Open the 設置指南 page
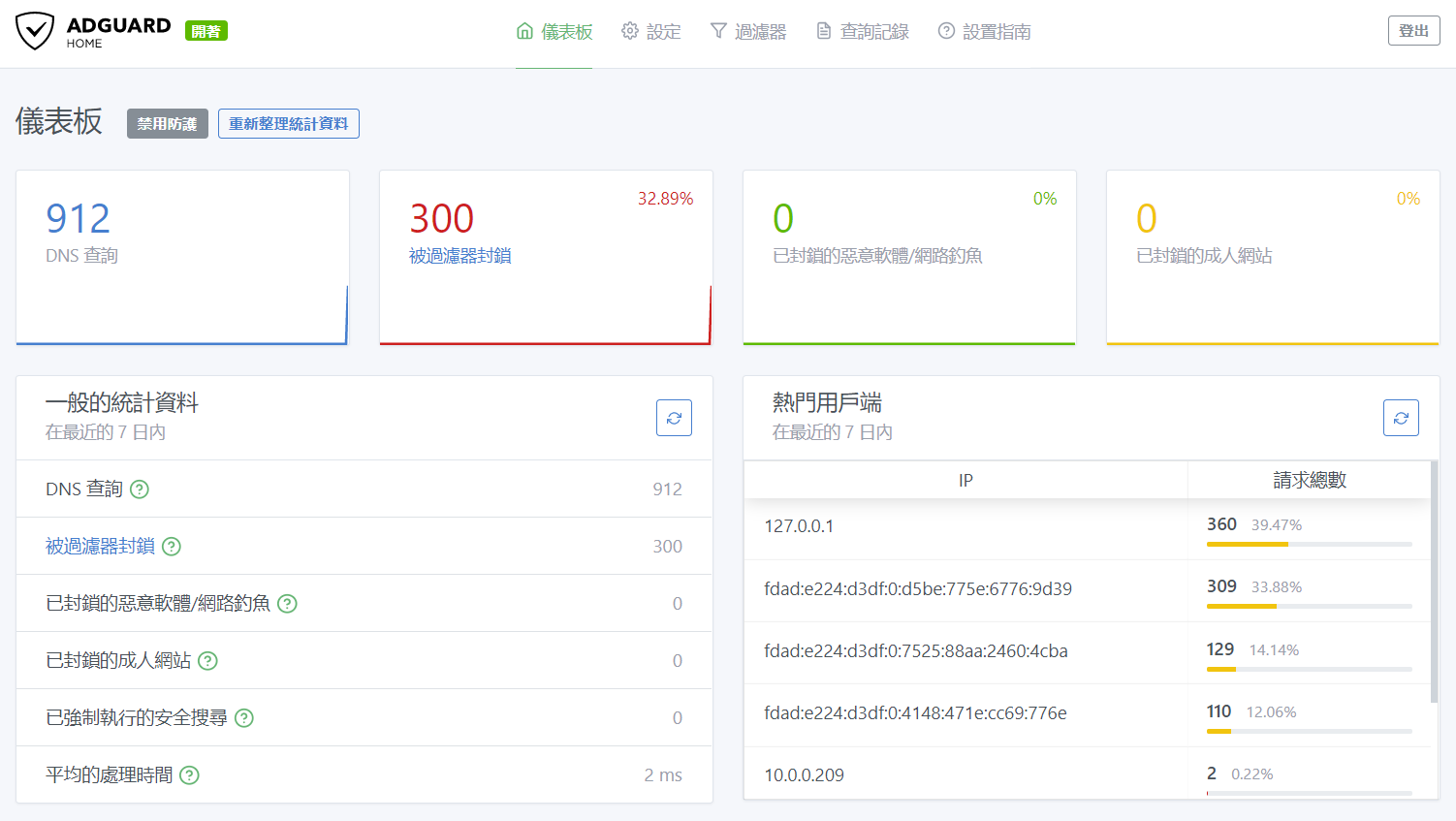1456x821 pixels. point(996,31)
